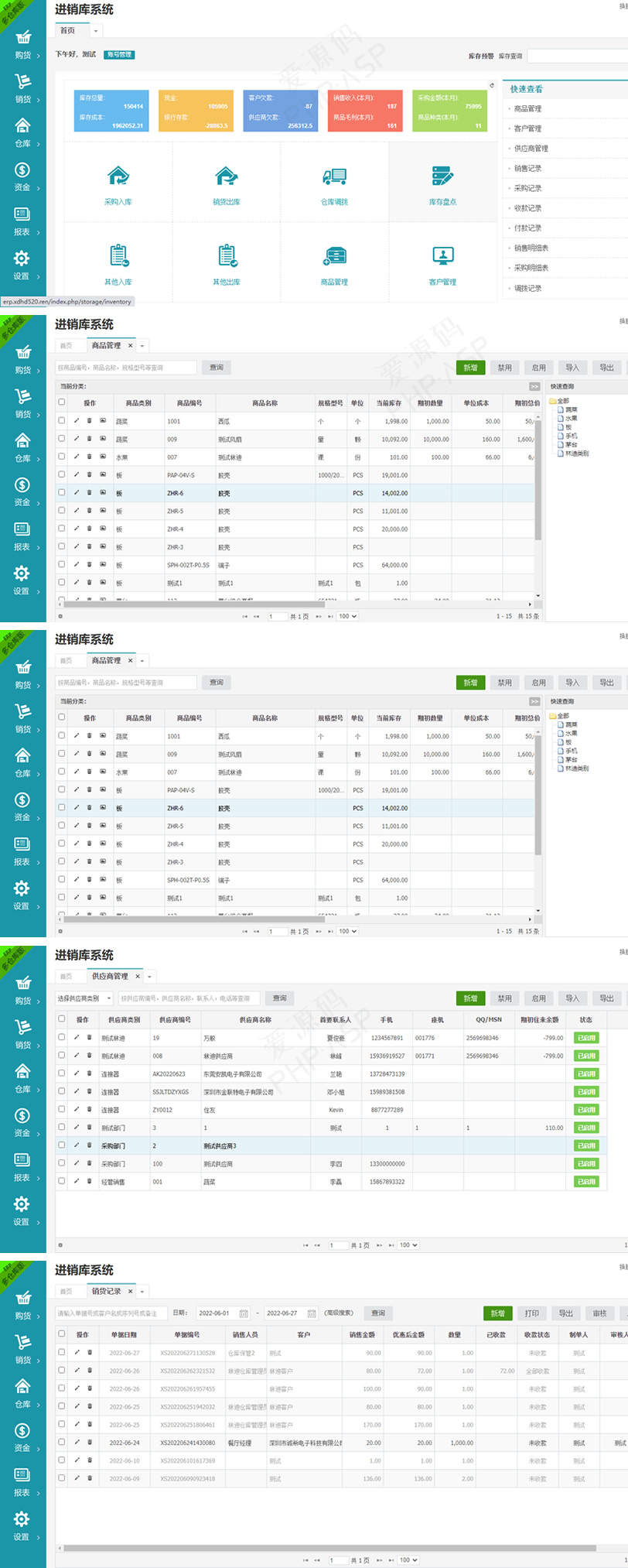Viewport: 628px width, 1568px height.
Task: Select all sales records with header checkbox
Action: 62,1333
